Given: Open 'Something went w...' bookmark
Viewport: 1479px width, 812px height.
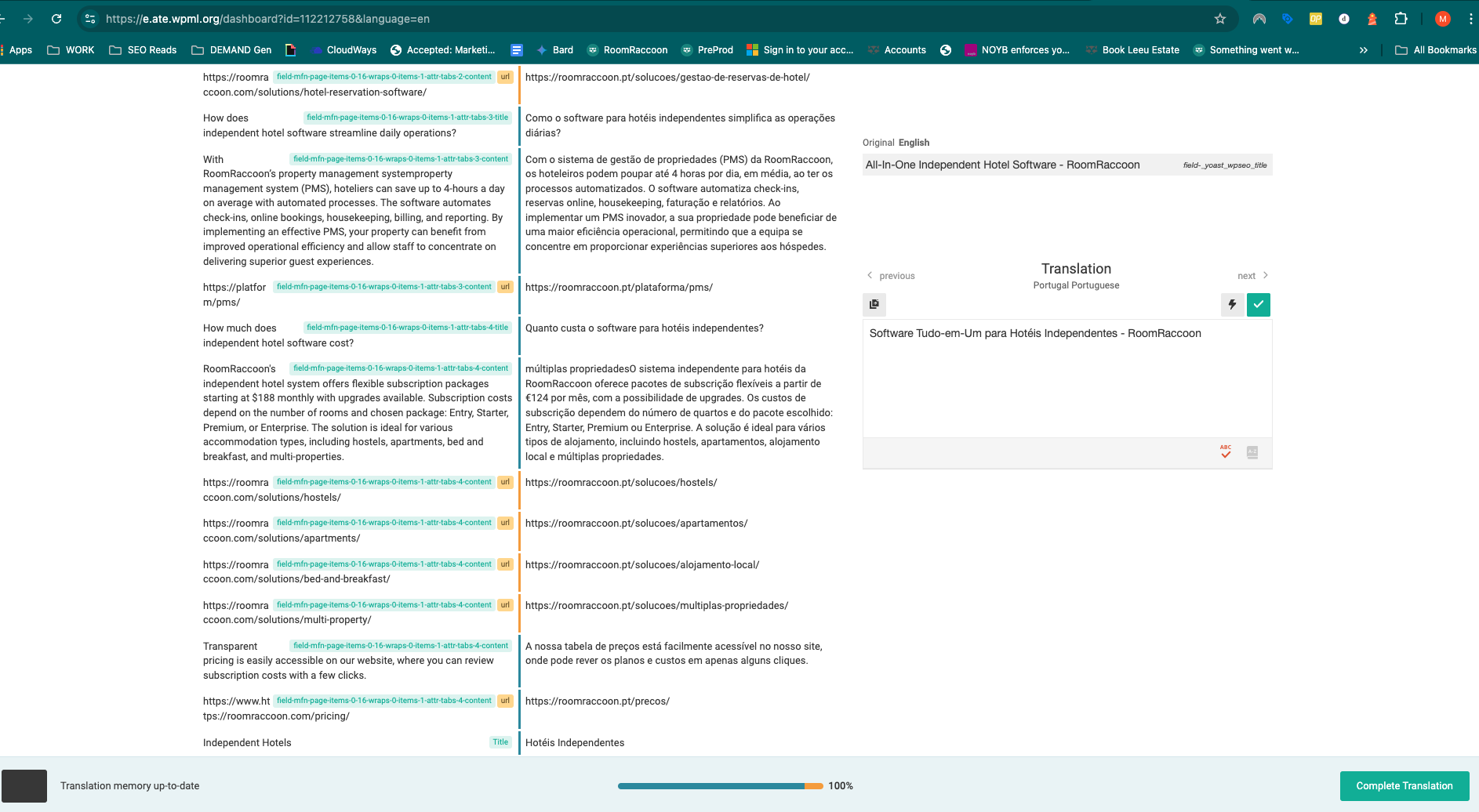Looking at the screenshot, I should (x=1246, y=50).
